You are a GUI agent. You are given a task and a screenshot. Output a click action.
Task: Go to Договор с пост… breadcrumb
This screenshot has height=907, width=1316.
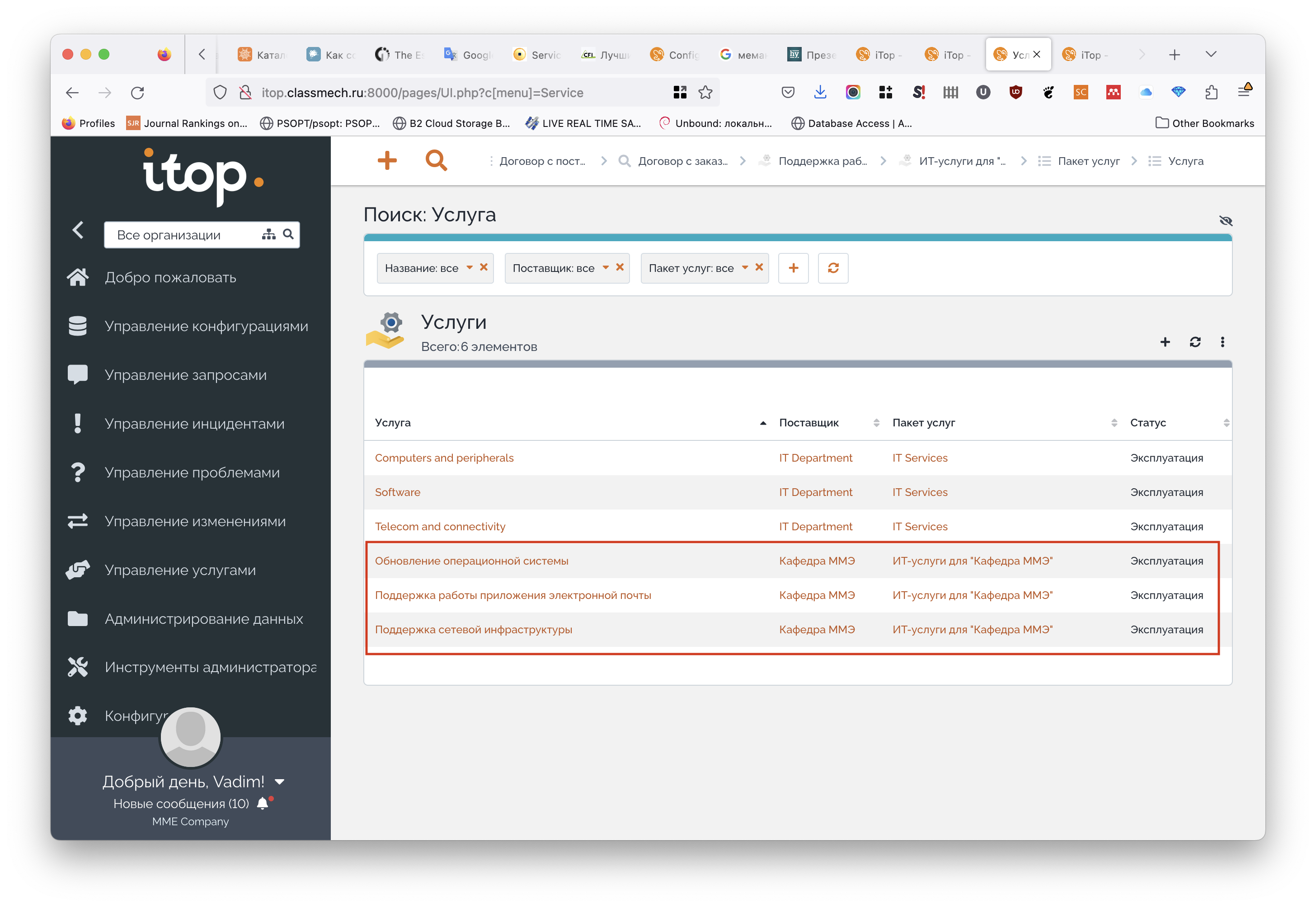(x=542, y=161)
